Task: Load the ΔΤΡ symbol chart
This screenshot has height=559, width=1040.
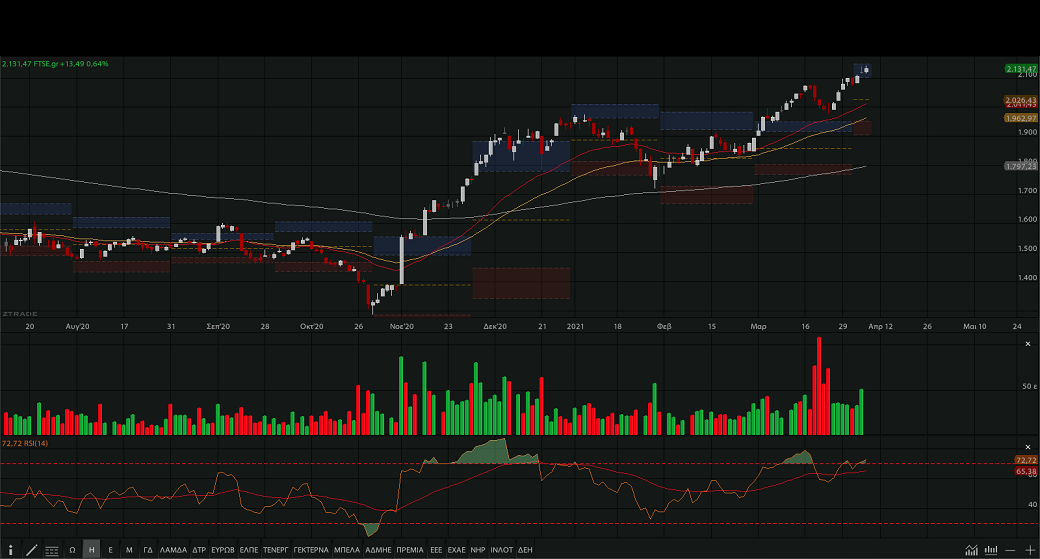Action: tap(199, 550)
